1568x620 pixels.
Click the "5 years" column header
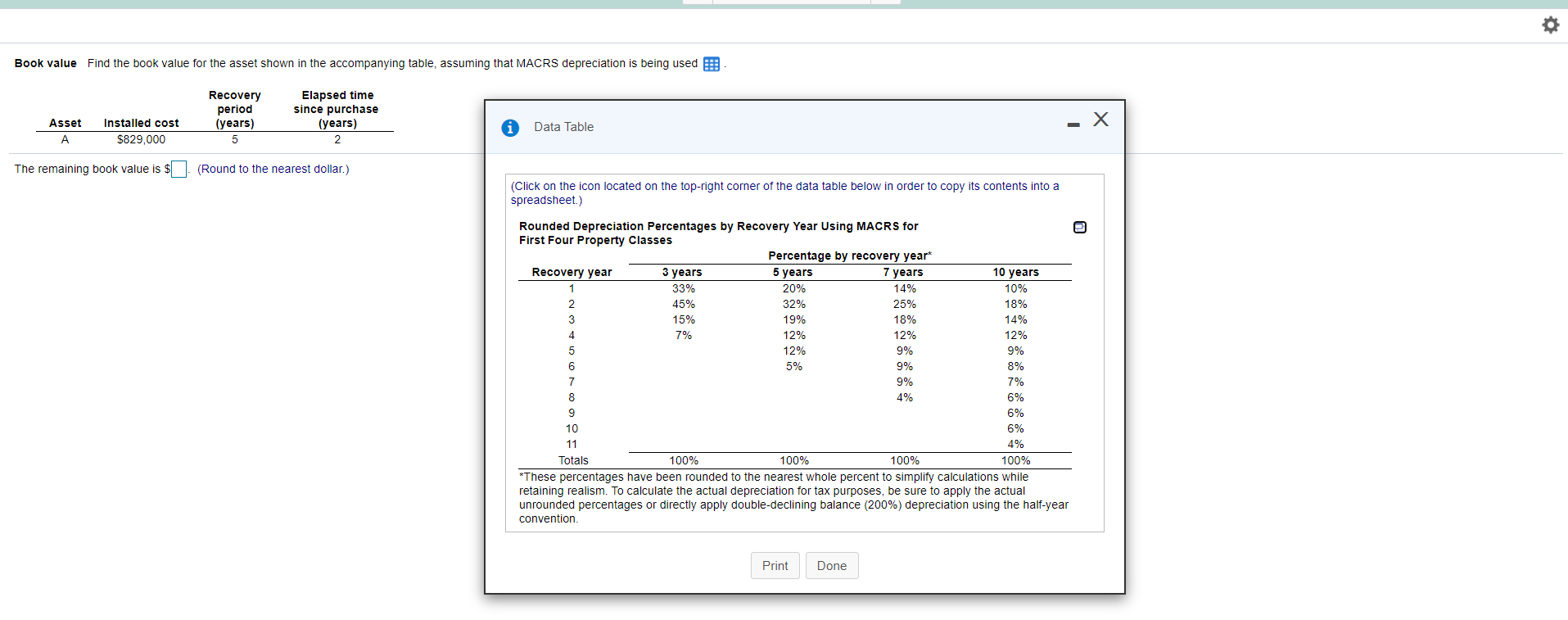coord(793,272)
